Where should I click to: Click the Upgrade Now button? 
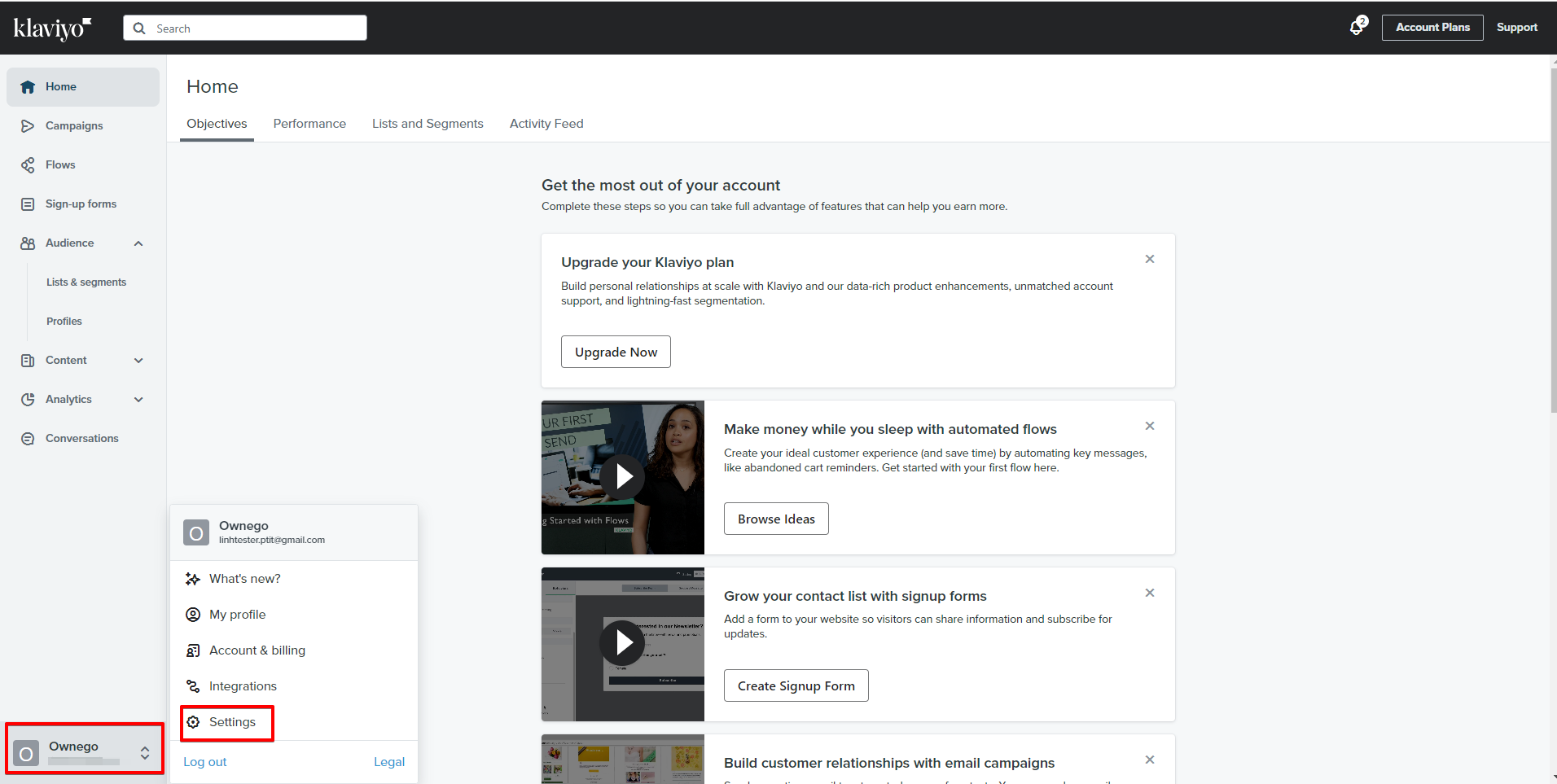616,352
